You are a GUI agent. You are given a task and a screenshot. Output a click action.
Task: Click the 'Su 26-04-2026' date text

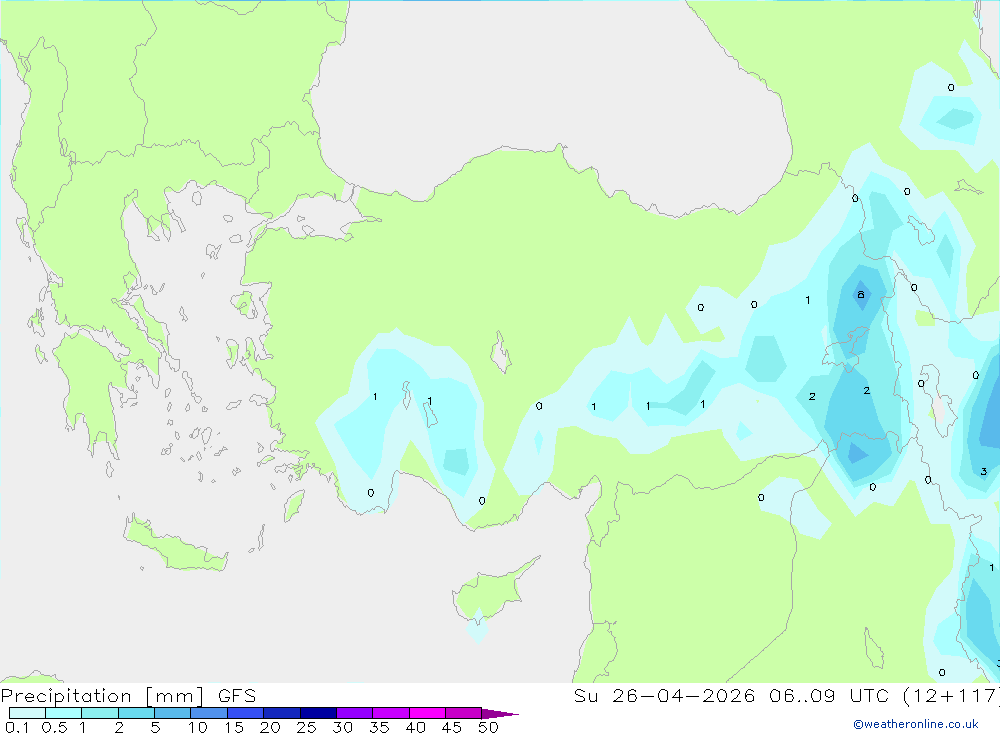click(x=664, y=695)
